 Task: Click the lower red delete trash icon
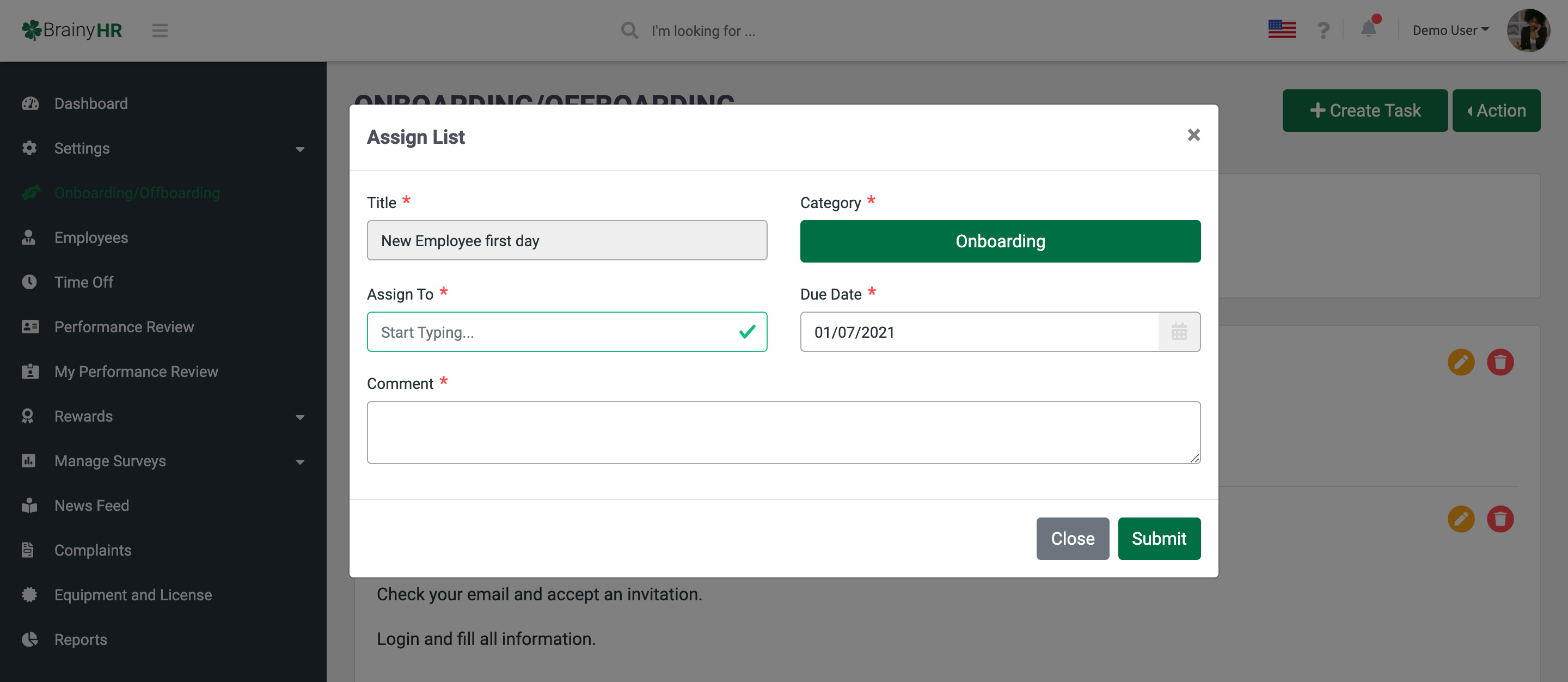point(1500,519)
